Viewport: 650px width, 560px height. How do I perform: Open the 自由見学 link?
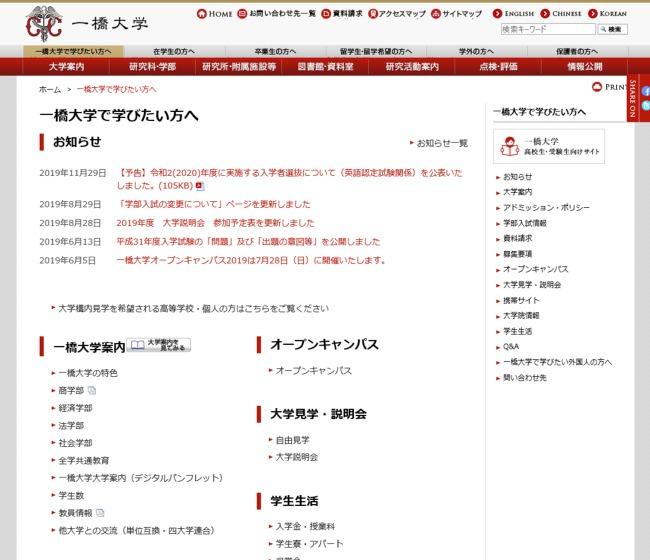click(293, 440)
